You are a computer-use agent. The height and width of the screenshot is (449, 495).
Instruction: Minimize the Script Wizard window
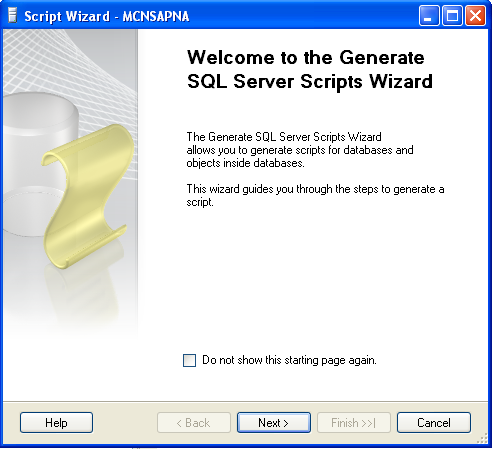[429, 15]
